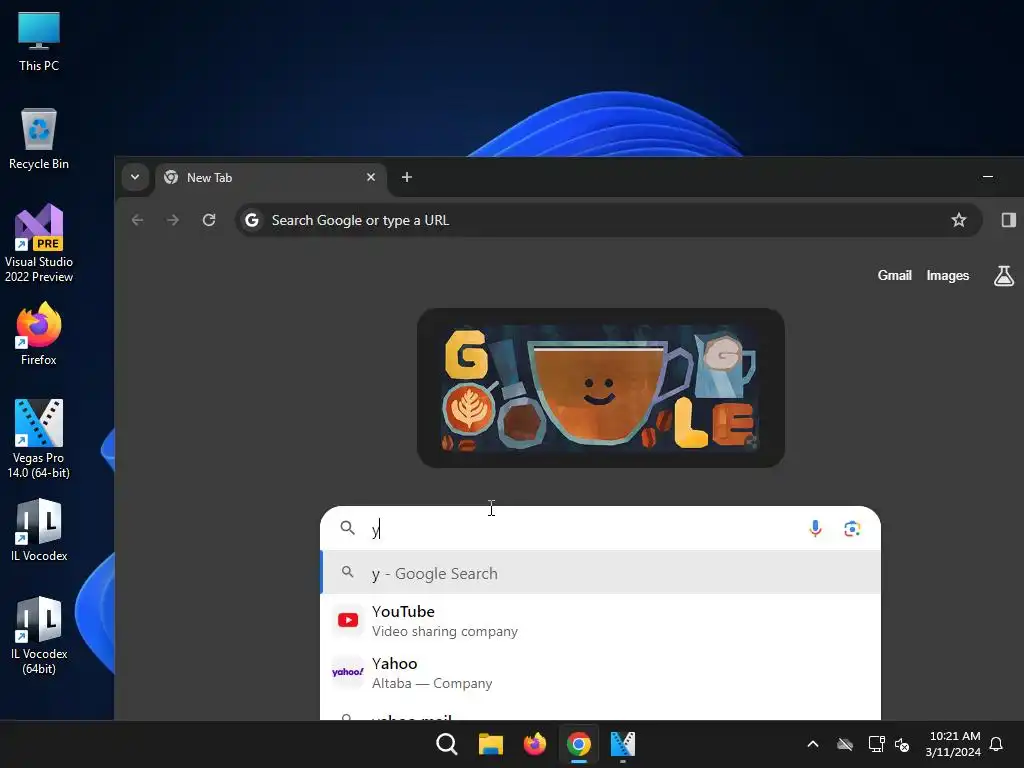This screenshot has height=768, width=1024.
Task: Open the Recycle Bin desktop icon
Action: (39, 139)
